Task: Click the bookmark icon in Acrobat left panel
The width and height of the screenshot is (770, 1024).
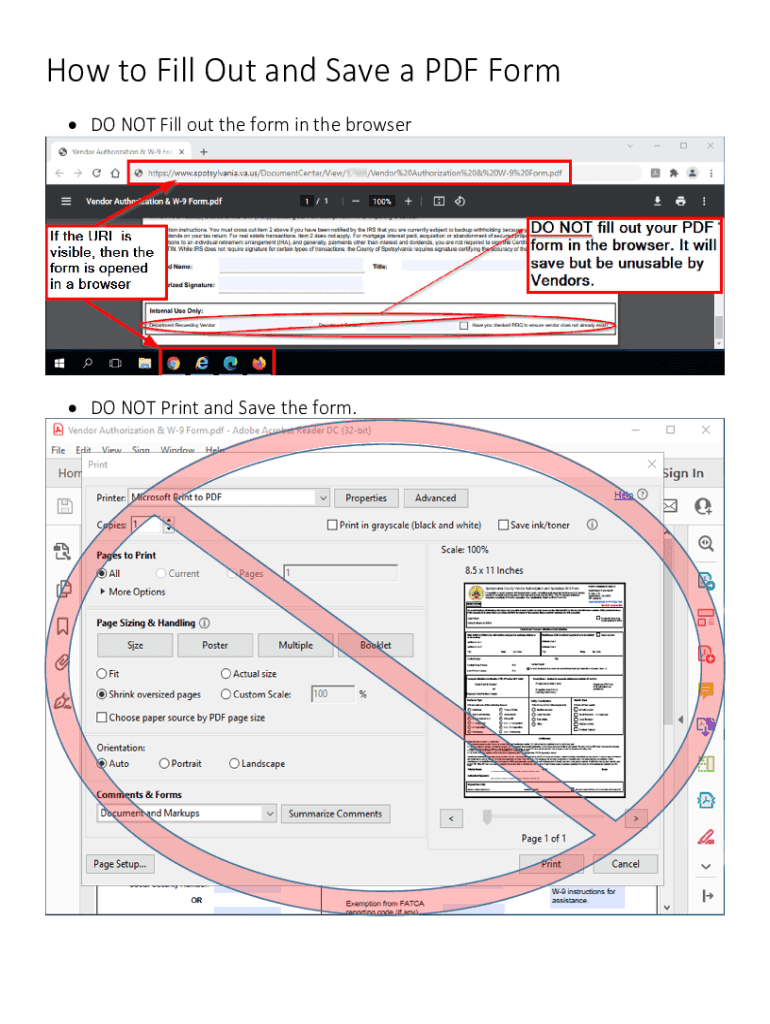Action: pos(62,626)
